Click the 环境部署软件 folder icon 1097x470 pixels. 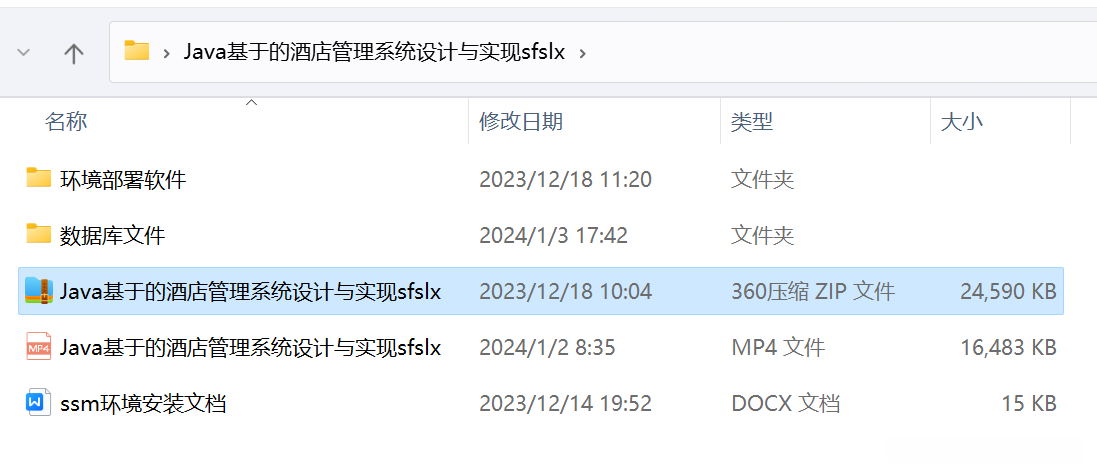pos(38,179)
